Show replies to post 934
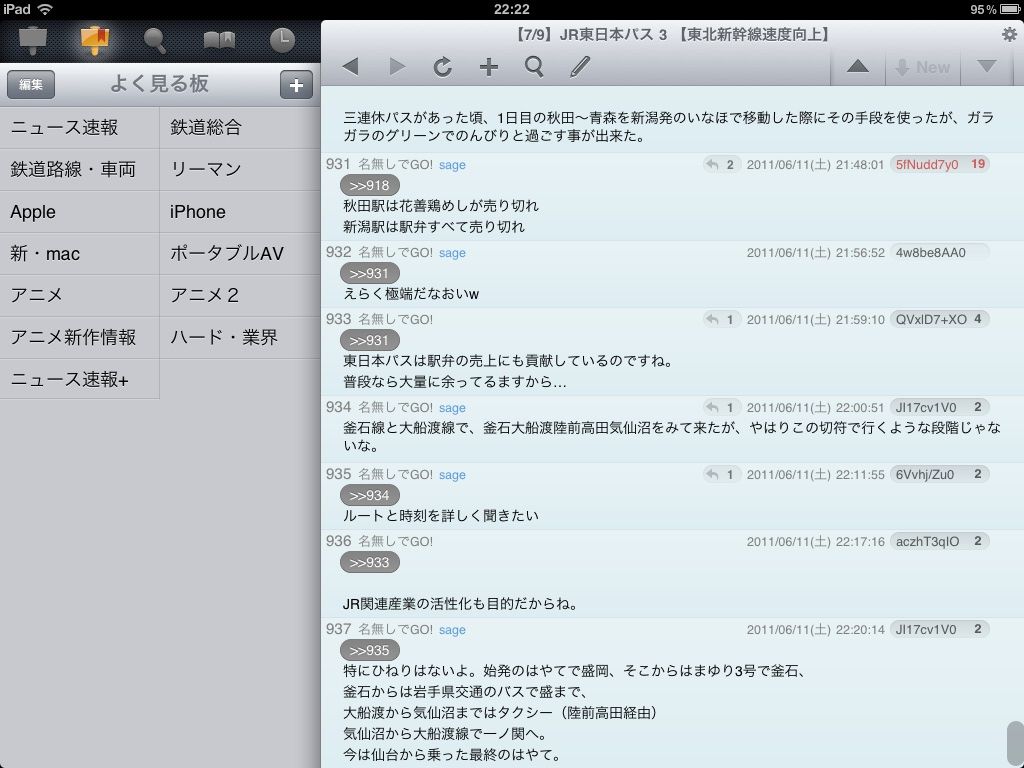Screen dimensions: 1024x768 (x=721, y=408)
